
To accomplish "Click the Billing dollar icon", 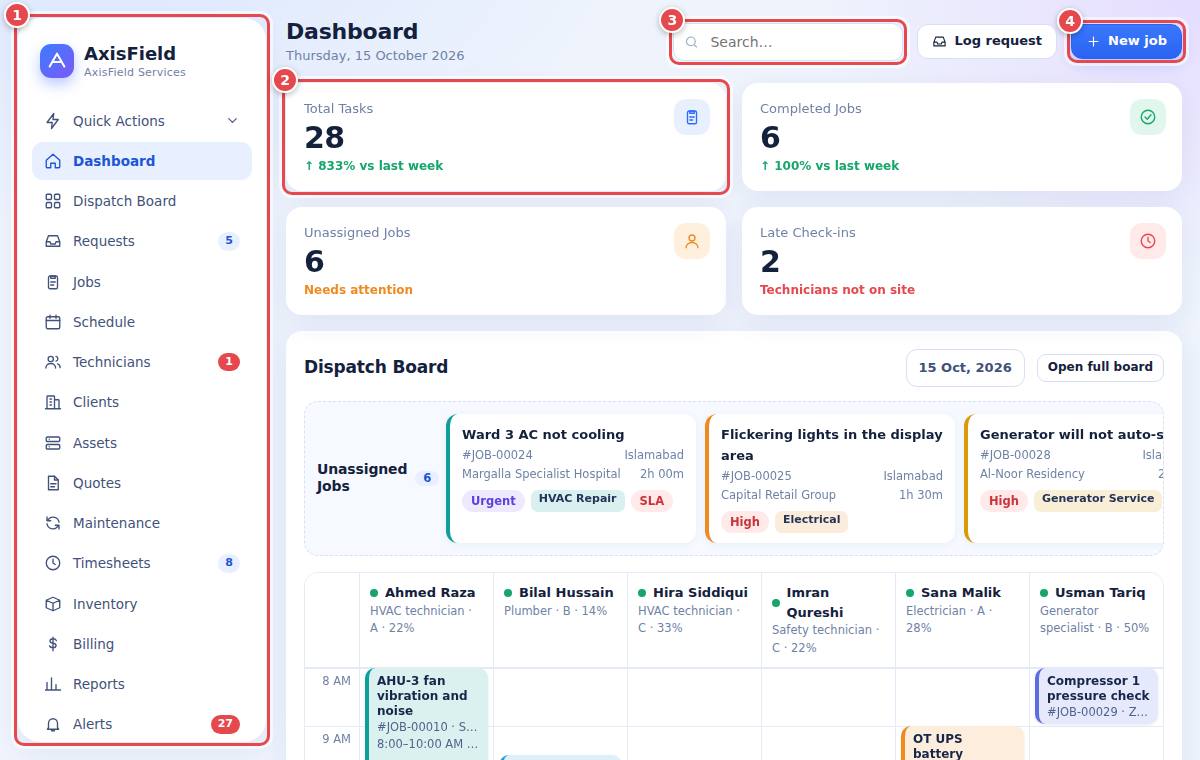I will pyautogui.click(x=53, y=644).
